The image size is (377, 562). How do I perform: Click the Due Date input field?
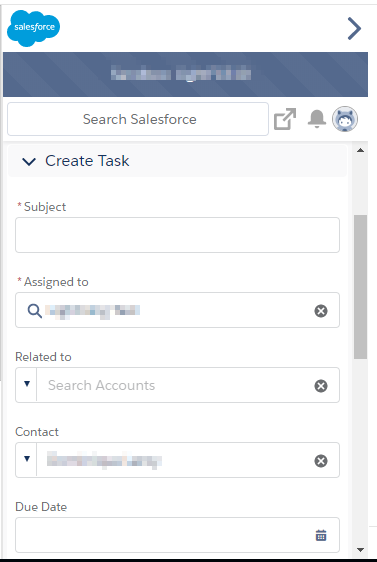177,535
